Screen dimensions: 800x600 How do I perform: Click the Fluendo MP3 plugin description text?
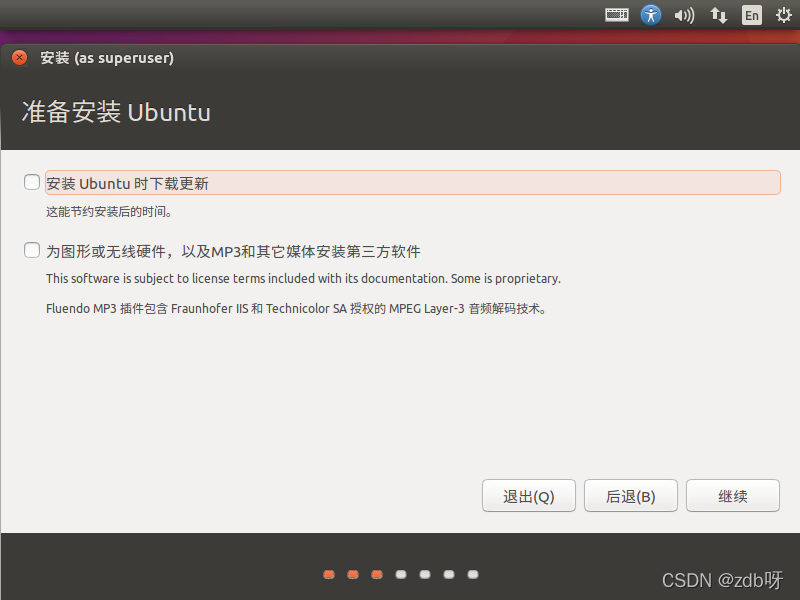pos(296,309)
